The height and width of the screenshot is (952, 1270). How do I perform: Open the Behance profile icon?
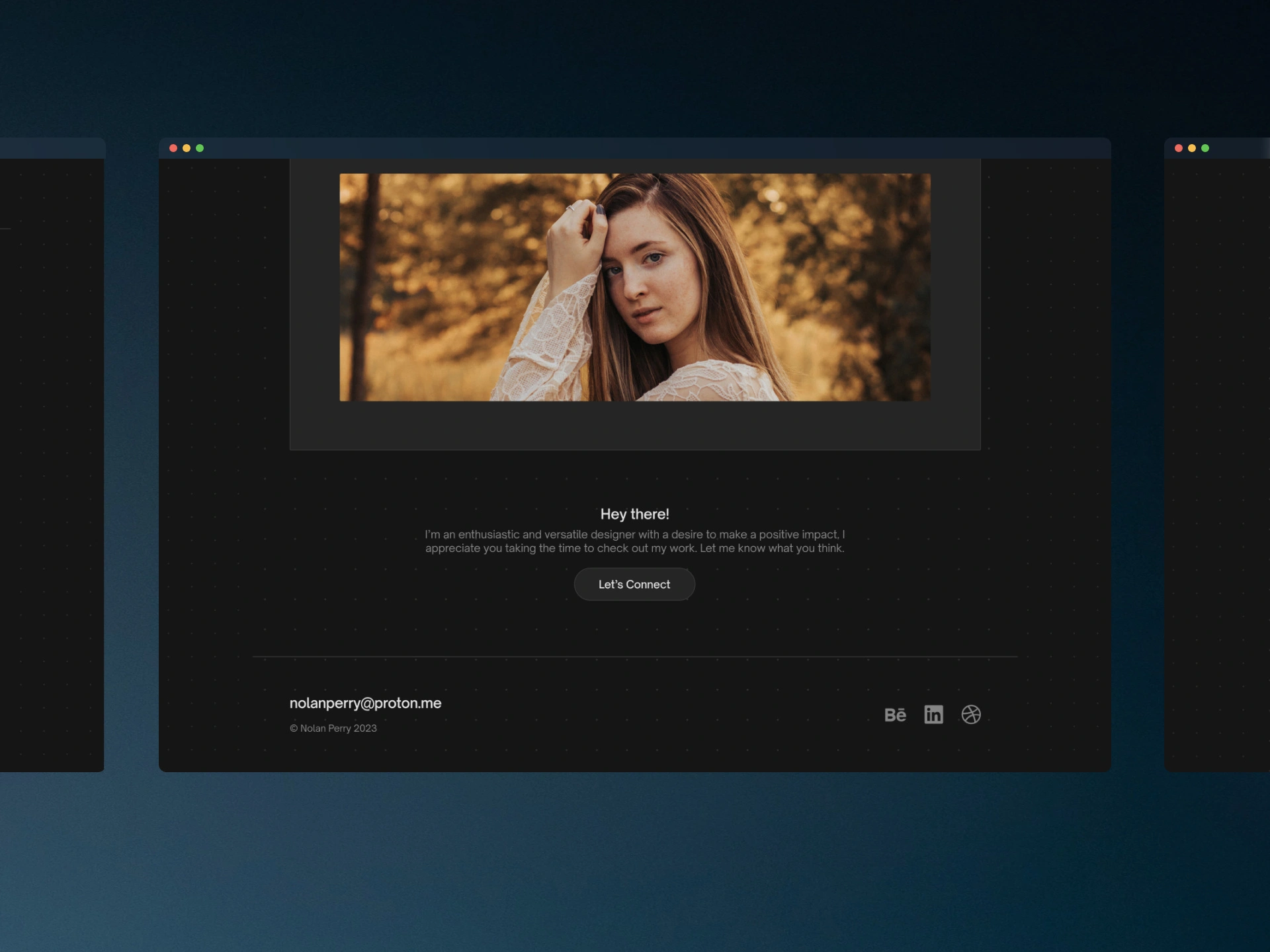click(x=895, y=715)
